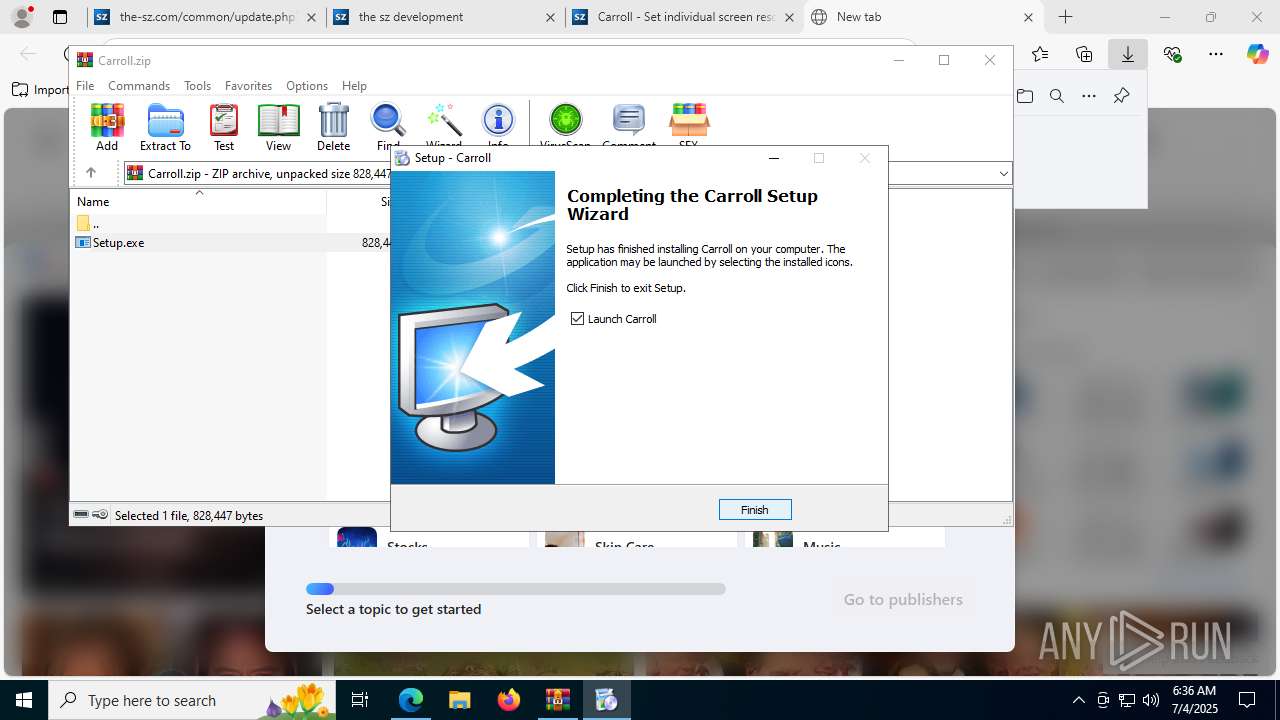Switch to the sz development tab
This screenshot has height=720, width=1280.
pyautogui.click(x=444, y=17)
